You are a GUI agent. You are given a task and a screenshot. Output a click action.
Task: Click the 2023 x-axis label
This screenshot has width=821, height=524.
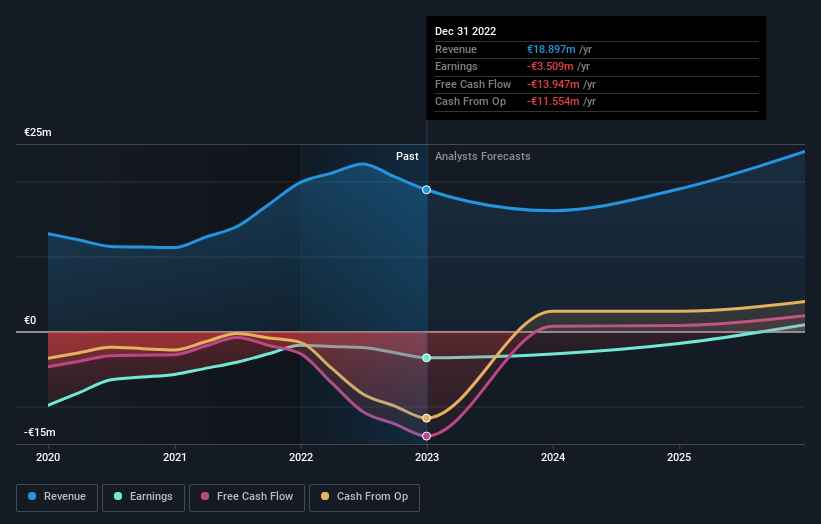427,457
